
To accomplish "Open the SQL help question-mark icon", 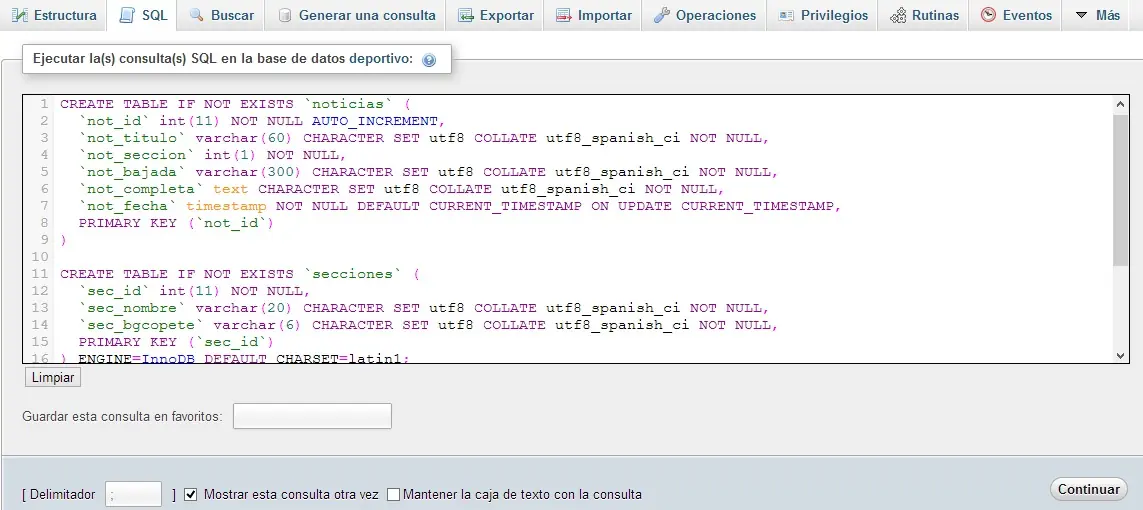I will tap(429, 60).
